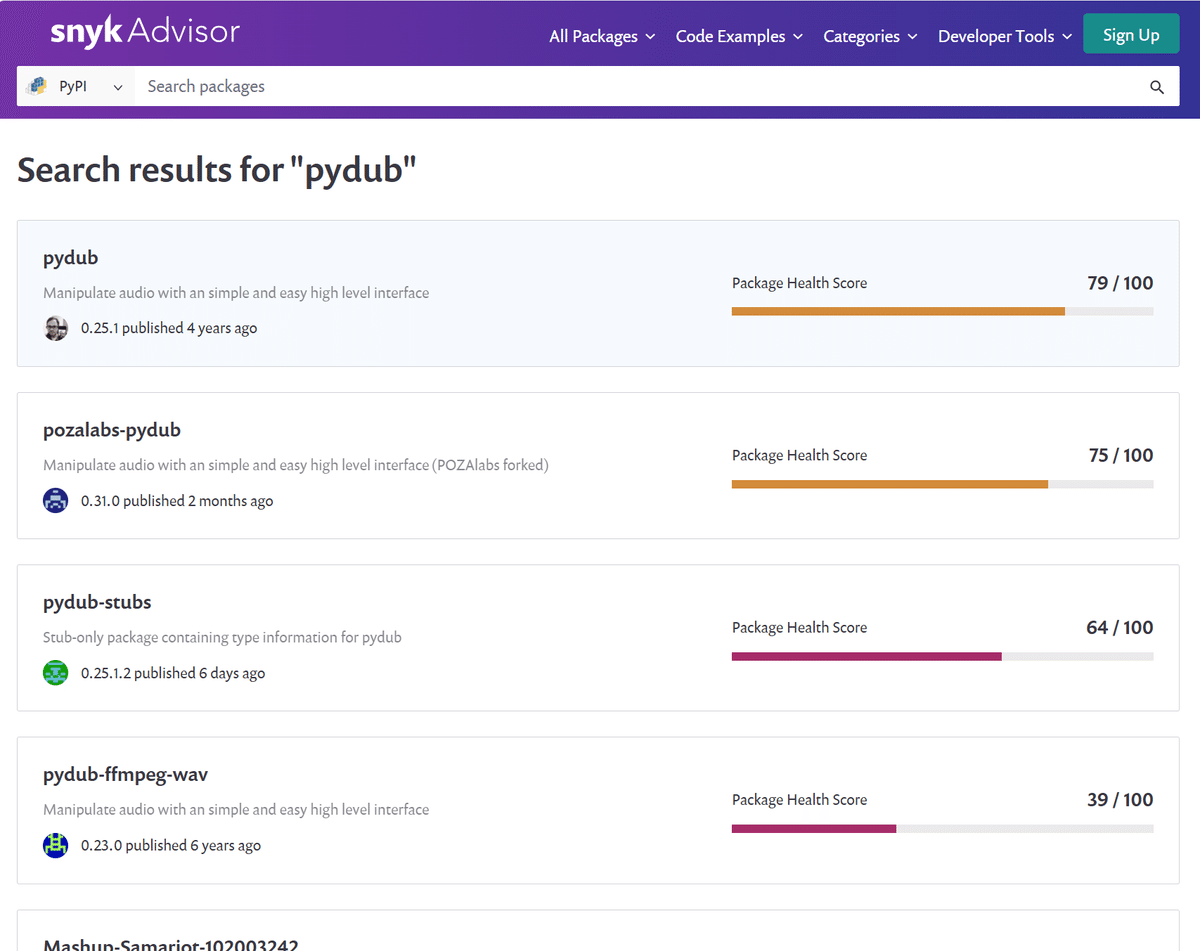Open the Categories menu

click(870, 36)
